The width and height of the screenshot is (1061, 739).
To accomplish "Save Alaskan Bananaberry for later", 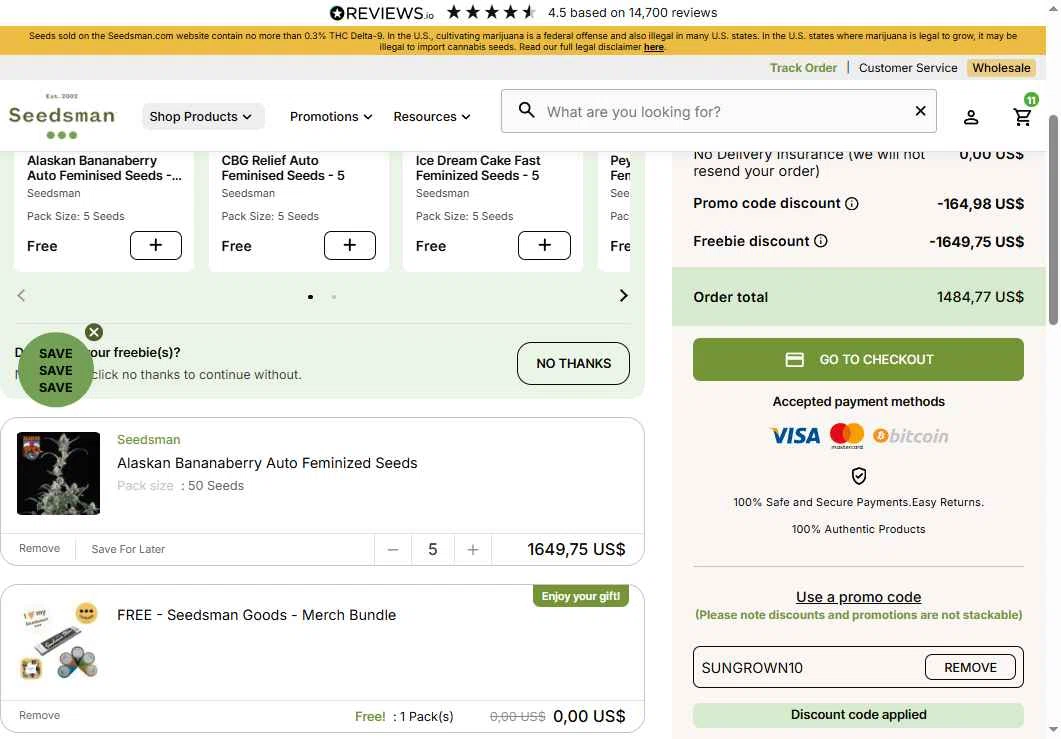I will [x=128, y=549].
